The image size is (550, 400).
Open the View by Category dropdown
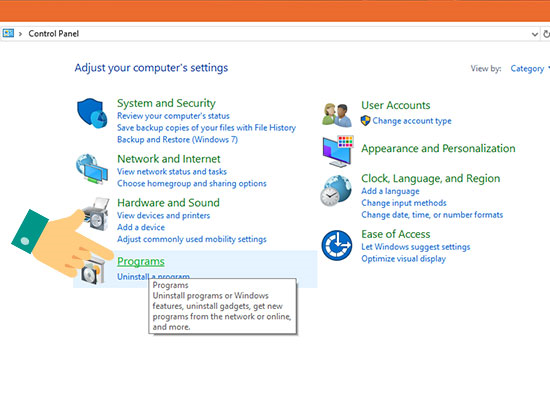coord(529,69)
